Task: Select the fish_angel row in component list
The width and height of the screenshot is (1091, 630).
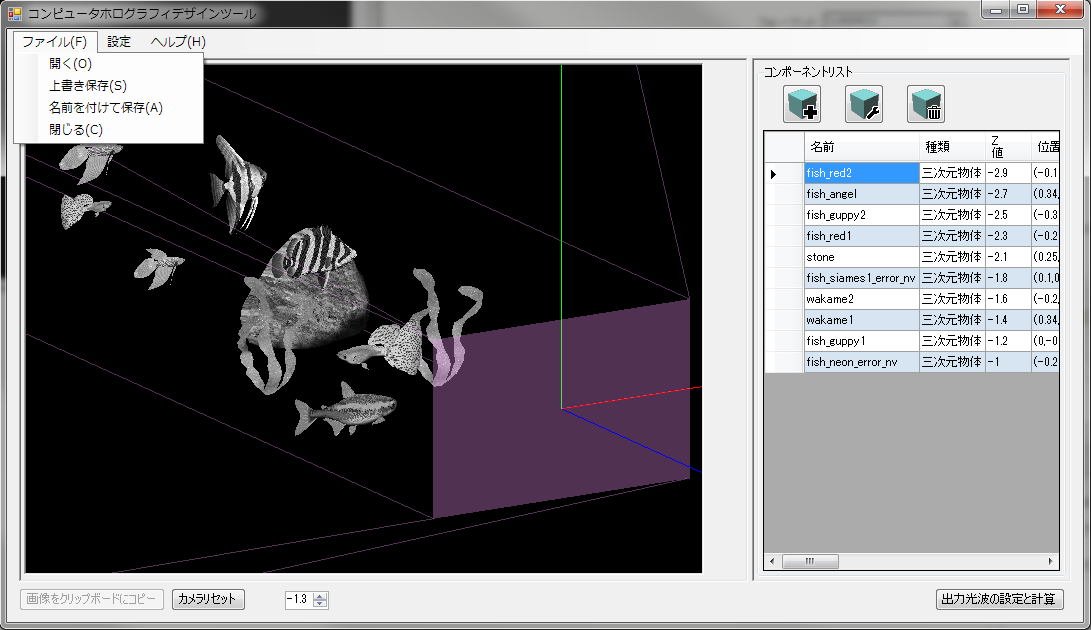Action: click(x=860, y=194)
